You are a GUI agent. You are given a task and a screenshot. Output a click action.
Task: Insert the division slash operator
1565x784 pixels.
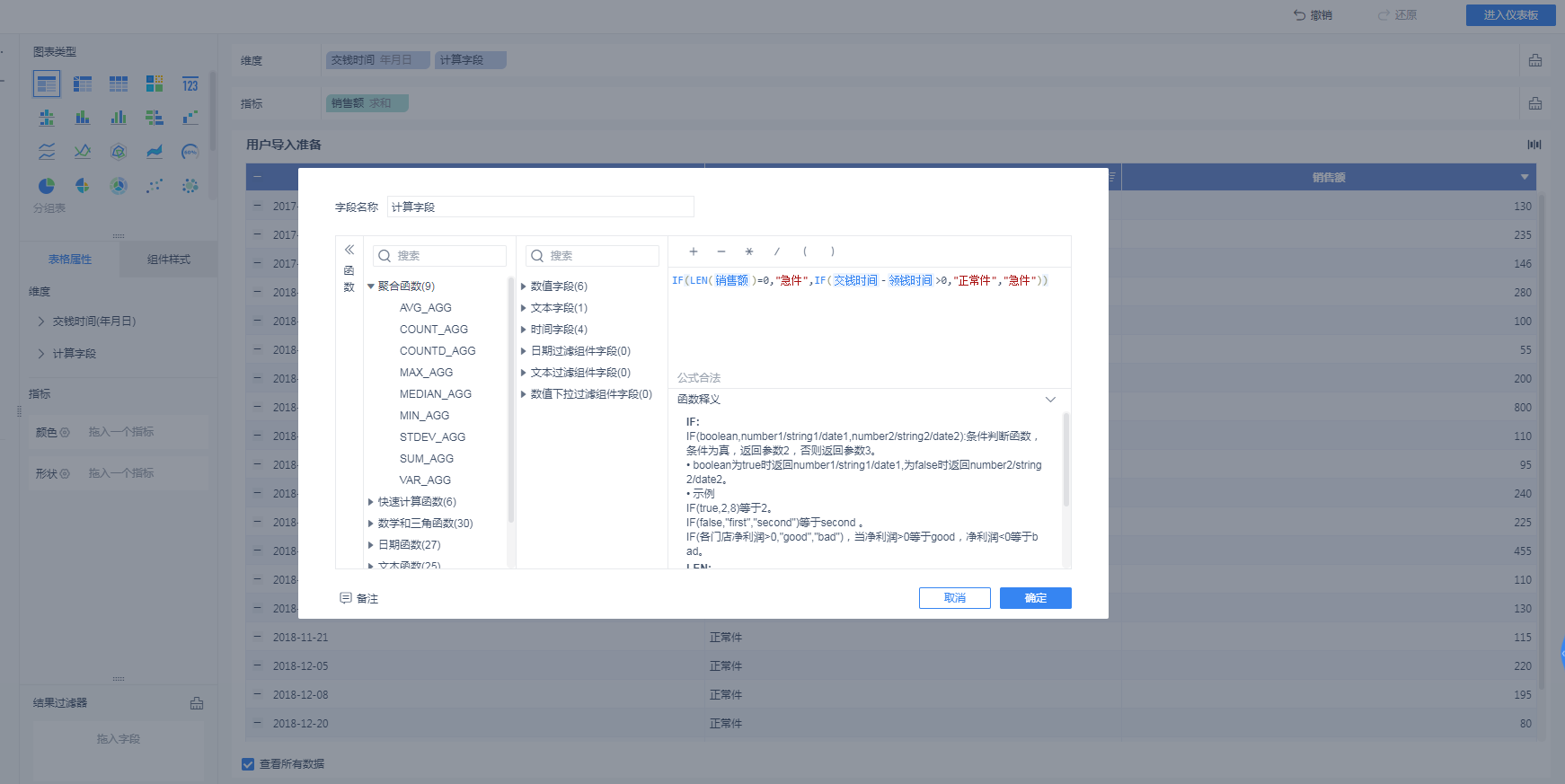(777, 251)
